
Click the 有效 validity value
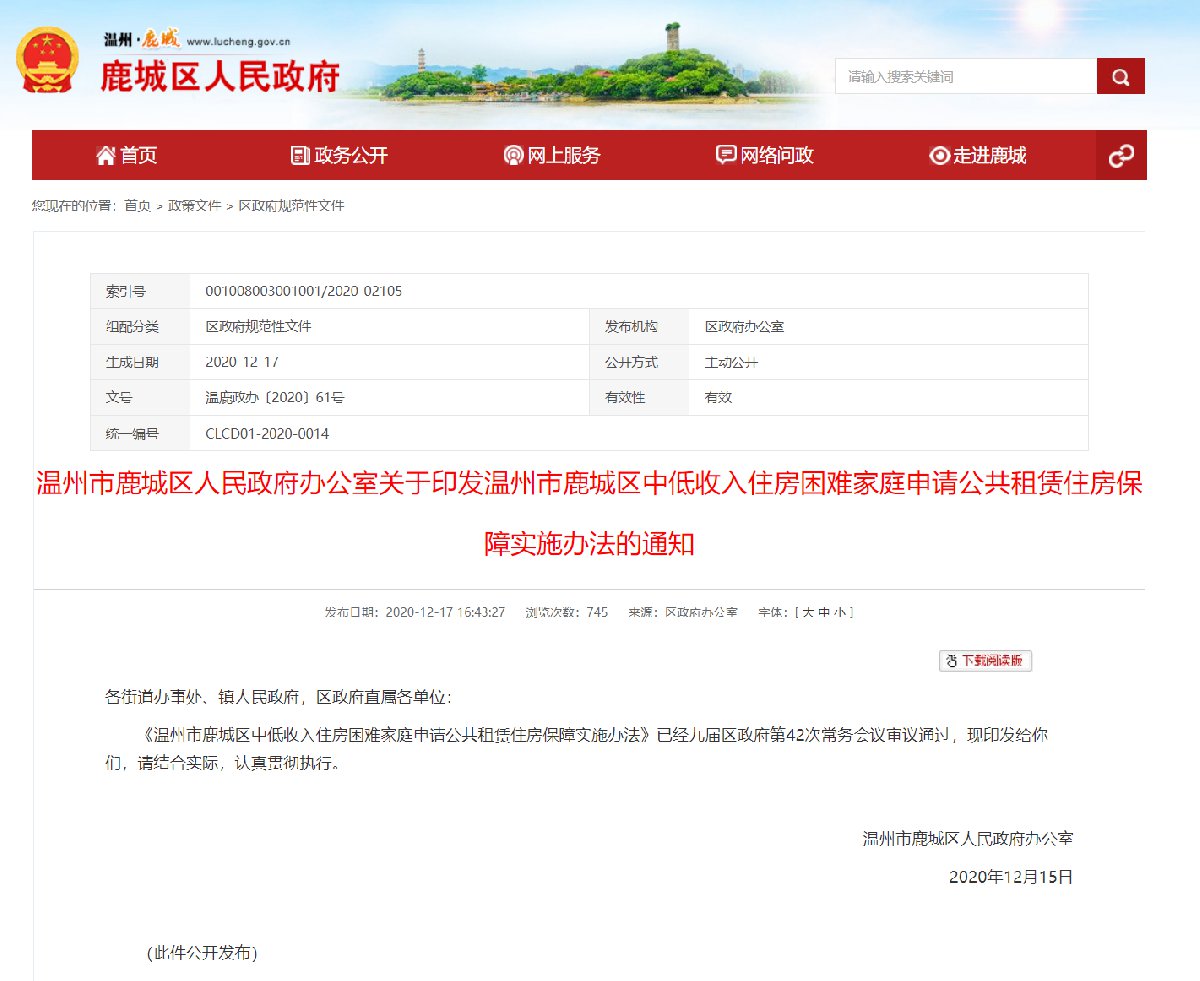(x=718, y=398)
